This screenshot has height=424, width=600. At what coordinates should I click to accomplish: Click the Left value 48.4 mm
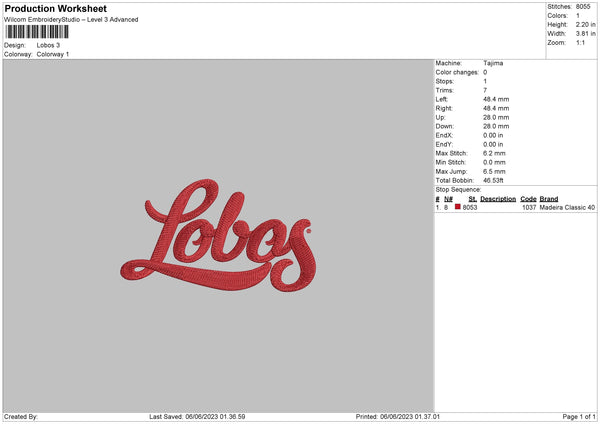496,99
